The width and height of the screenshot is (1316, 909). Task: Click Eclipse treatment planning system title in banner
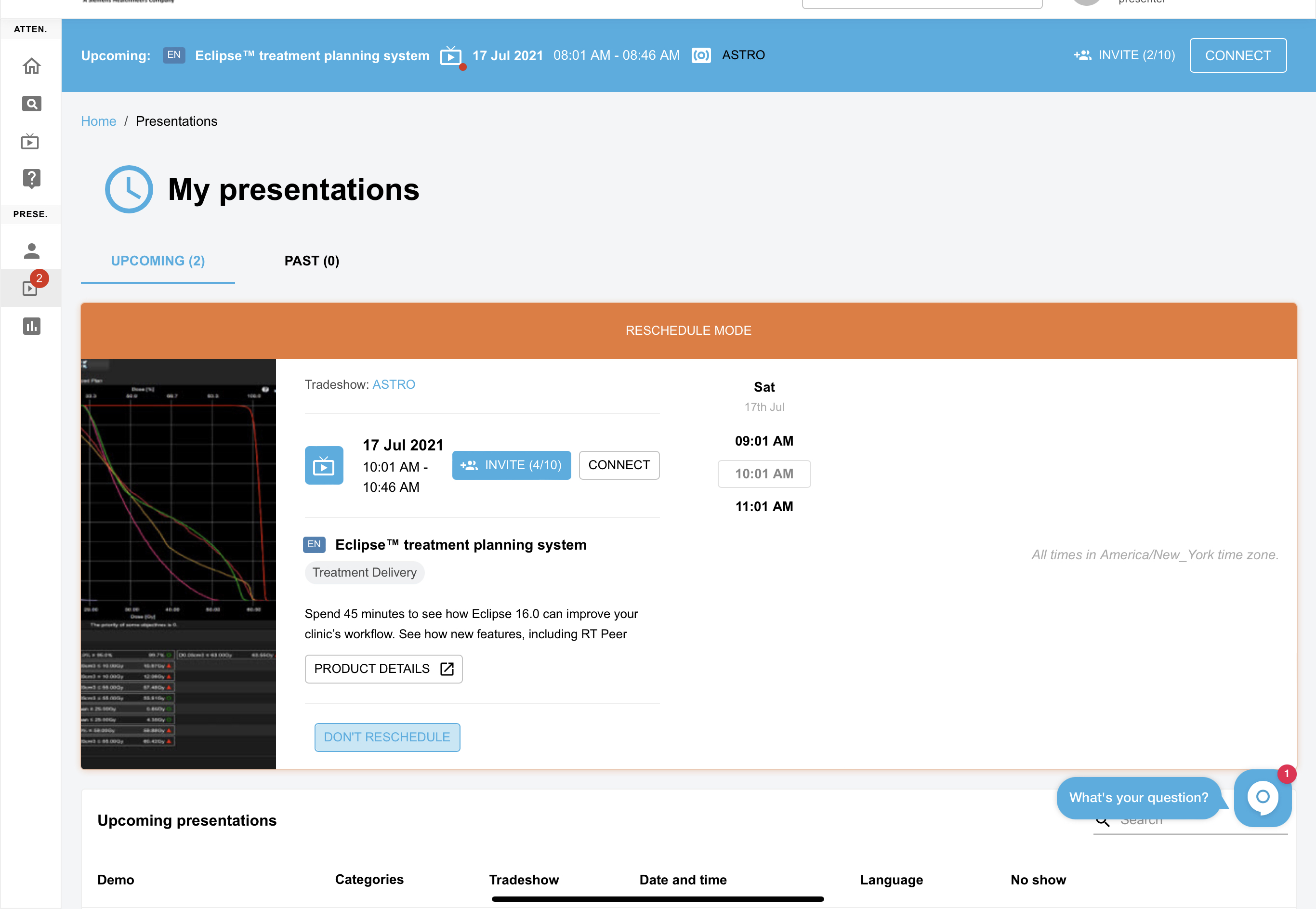(x=312, y=55)
